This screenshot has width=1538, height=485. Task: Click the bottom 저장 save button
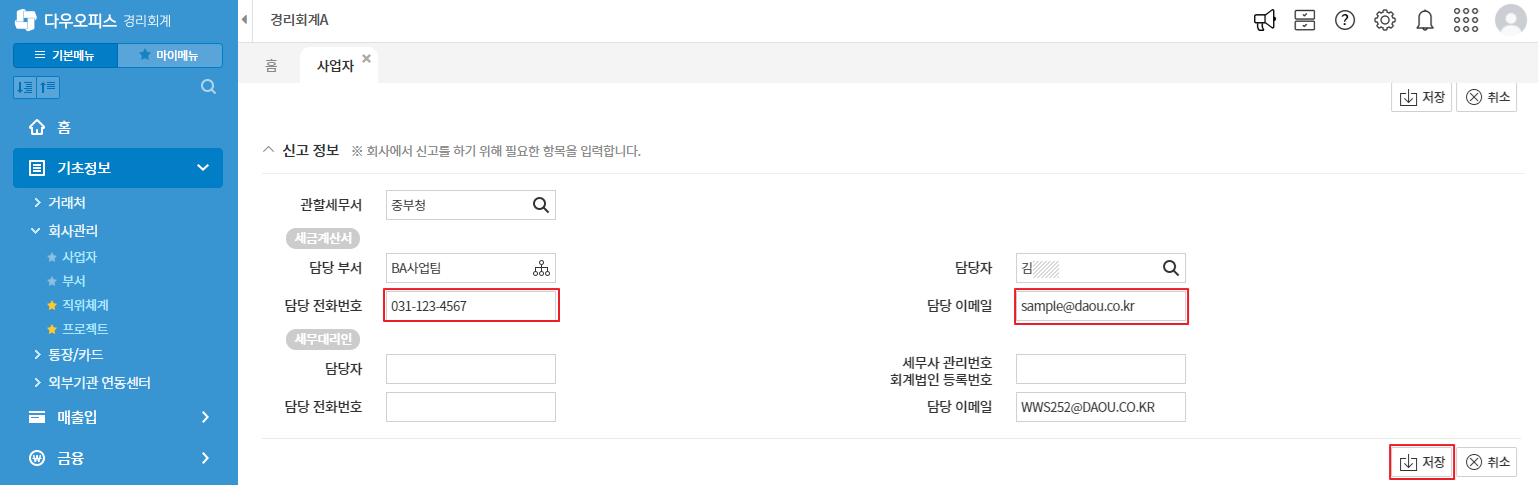click(1421, 462)
